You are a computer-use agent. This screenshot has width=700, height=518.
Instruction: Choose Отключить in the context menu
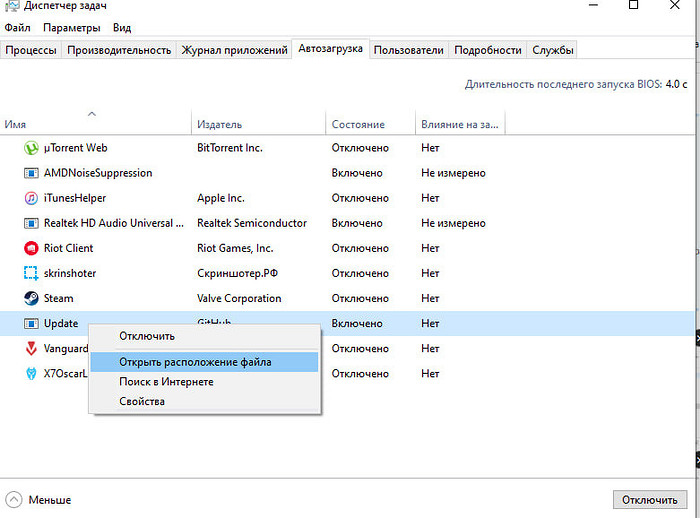pos(204,336)
